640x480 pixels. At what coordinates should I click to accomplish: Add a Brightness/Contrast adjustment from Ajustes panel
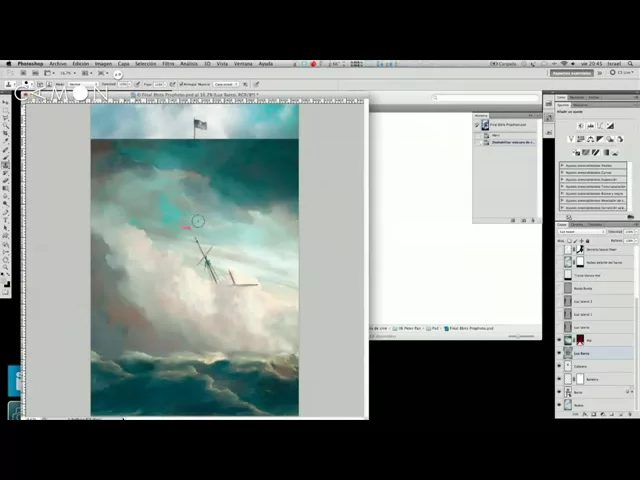(580, 126)
